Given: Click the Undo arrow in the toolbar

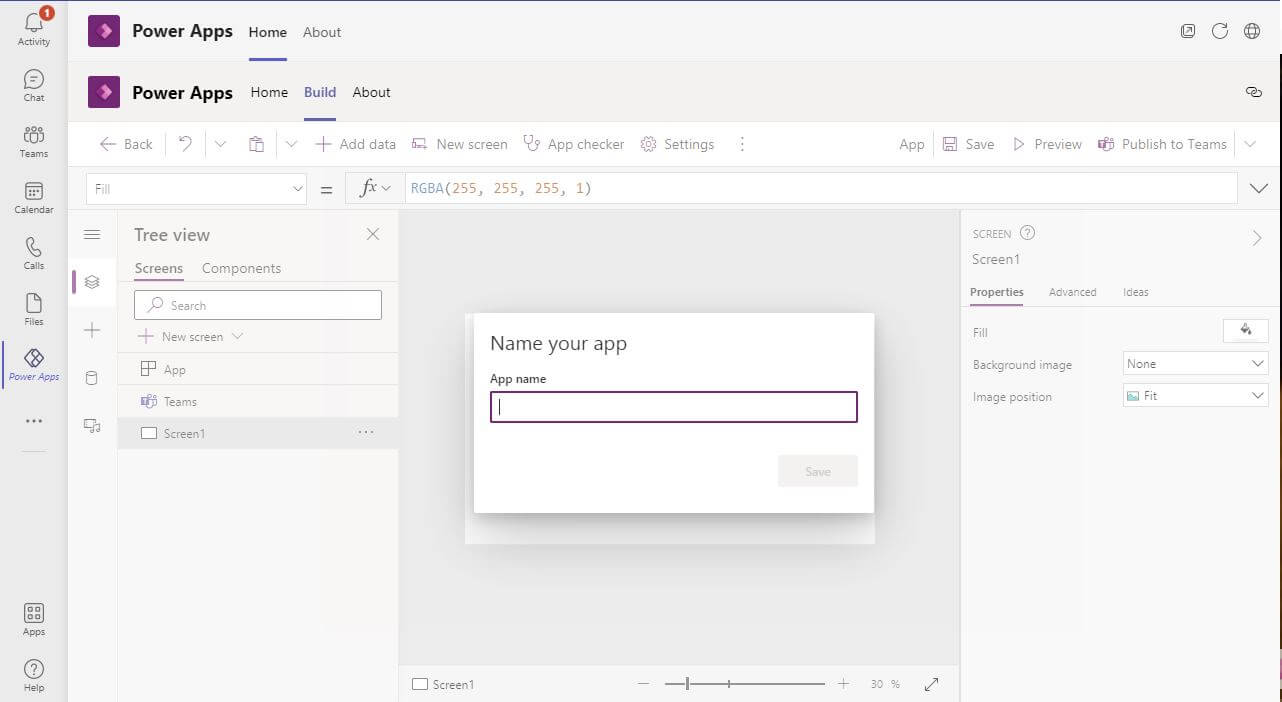Looking at the screenshot, I should [183, 143].
